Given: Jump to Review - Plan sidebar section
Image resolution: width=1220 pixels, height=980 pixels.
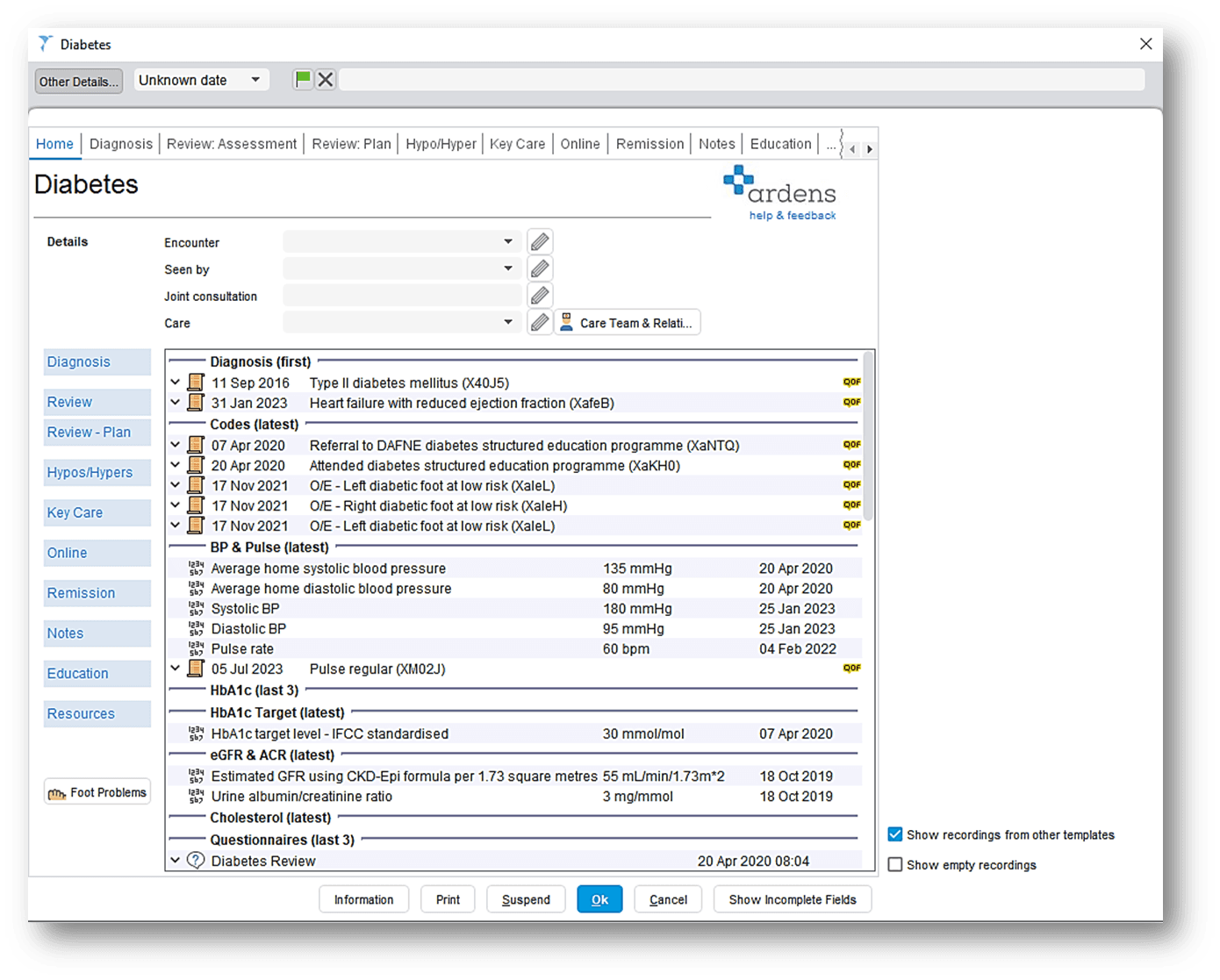Looking at the screenshot, I should pyautogui.click(x=97, y=433).
